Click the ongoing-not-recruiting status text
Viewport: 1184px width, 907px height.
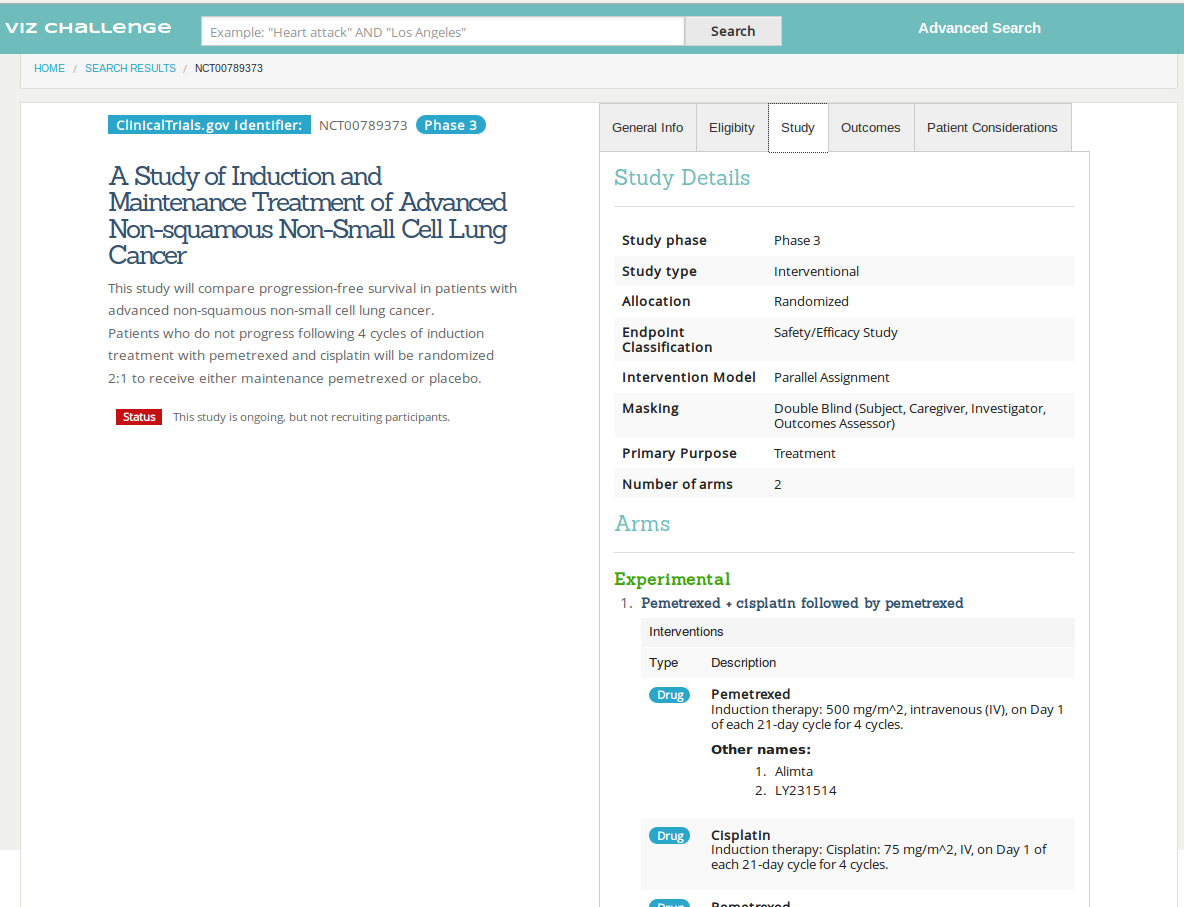point(311,417)
